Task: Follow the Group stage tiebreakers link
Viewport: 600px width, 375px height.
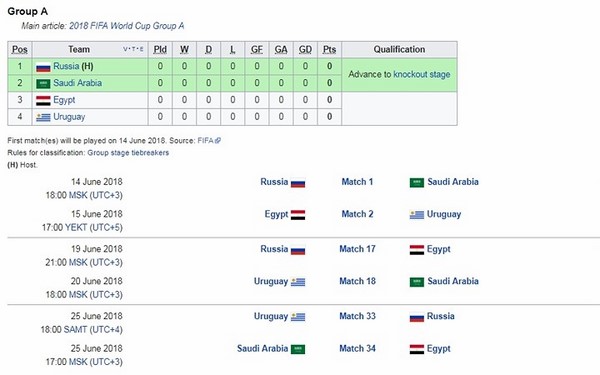Action: pyautogui.click(x=128, y=153)
